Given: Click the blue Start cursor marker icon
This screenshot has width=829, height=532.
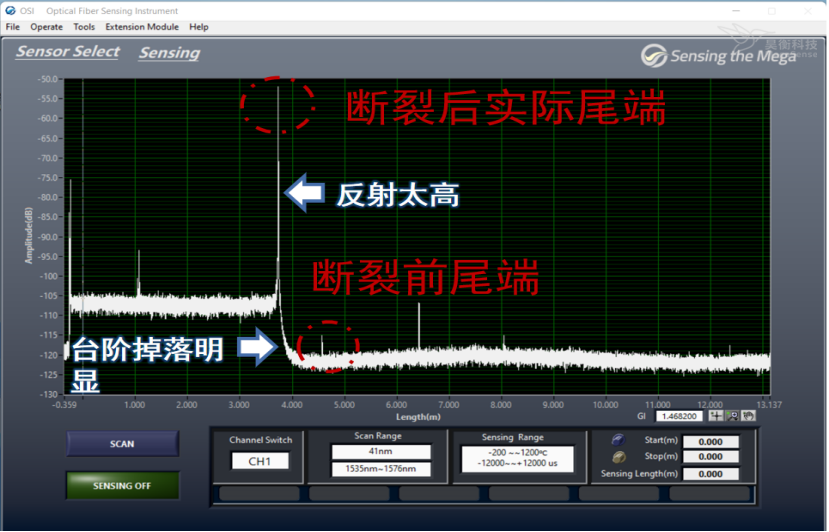Looking at the screenshot, I should coord(618,440).
